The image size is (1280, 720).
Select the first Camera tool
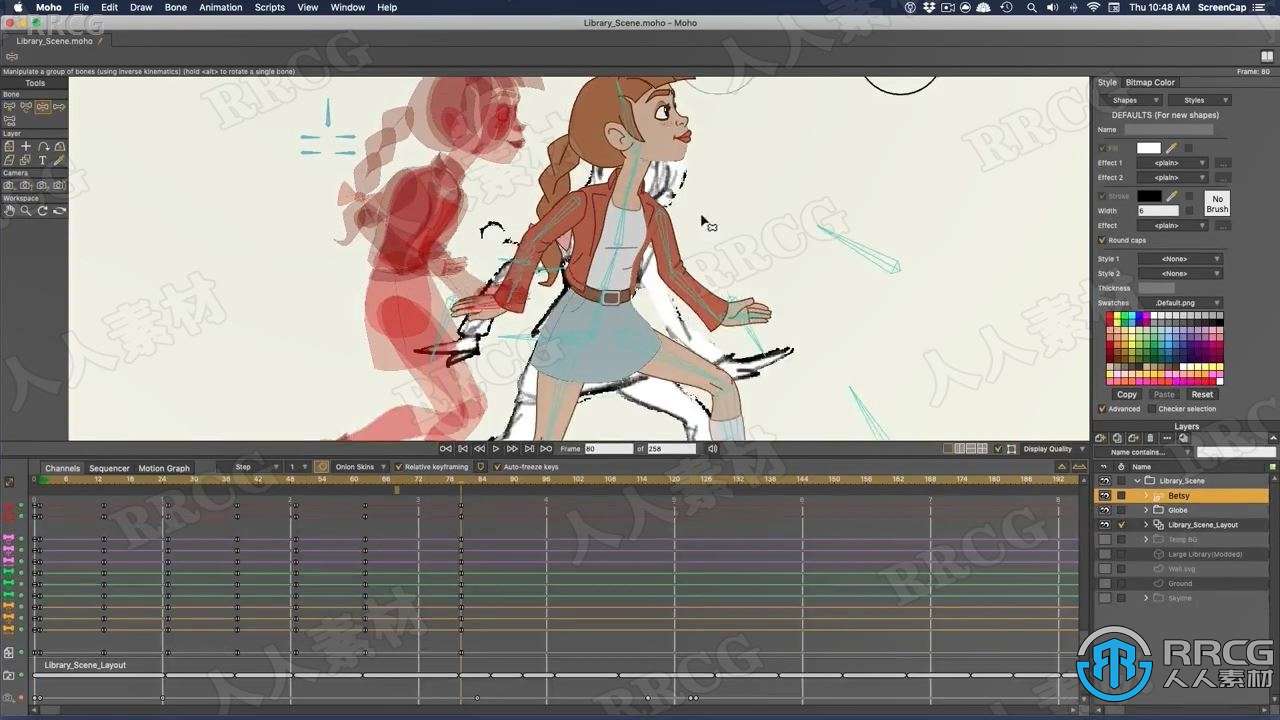pos(9,185)
